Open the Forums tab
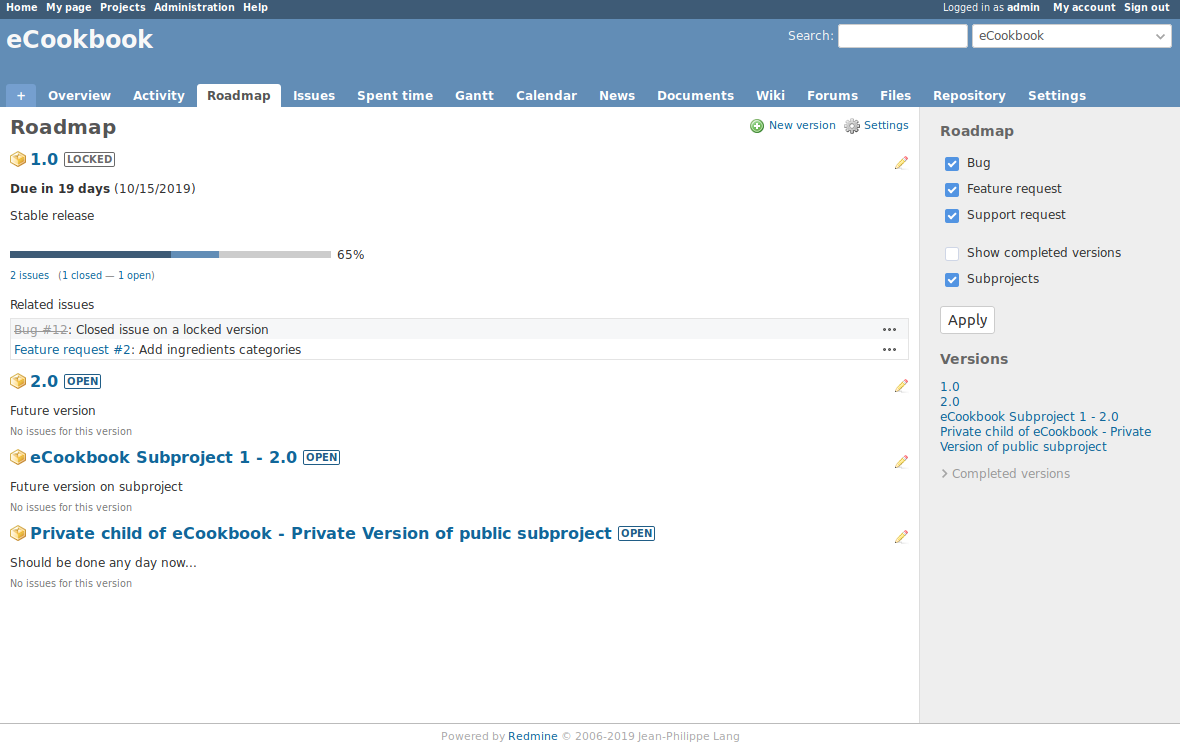 [x=832, y=96]
